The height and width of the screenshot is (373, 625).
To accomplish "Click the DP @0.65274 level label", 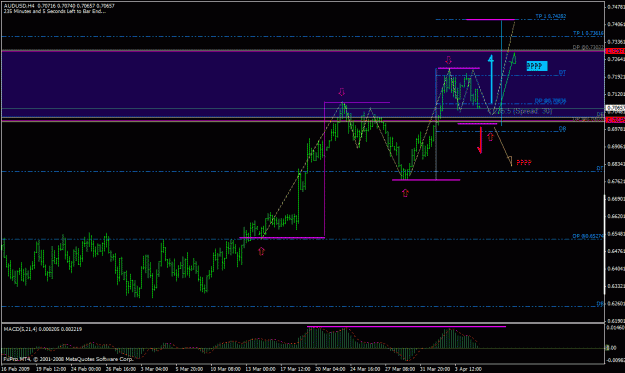I will pos(588,236).
